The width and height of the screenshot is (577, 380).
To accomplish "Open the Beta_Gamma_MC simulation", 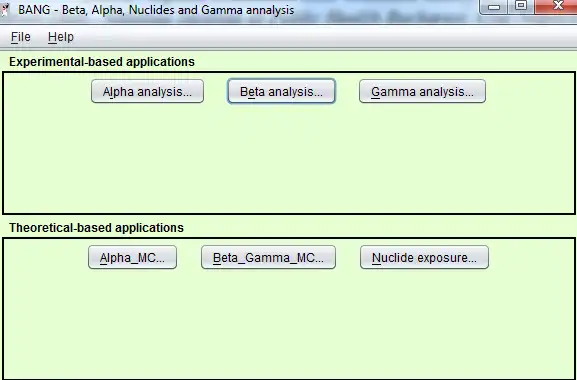I will (268, 257).
